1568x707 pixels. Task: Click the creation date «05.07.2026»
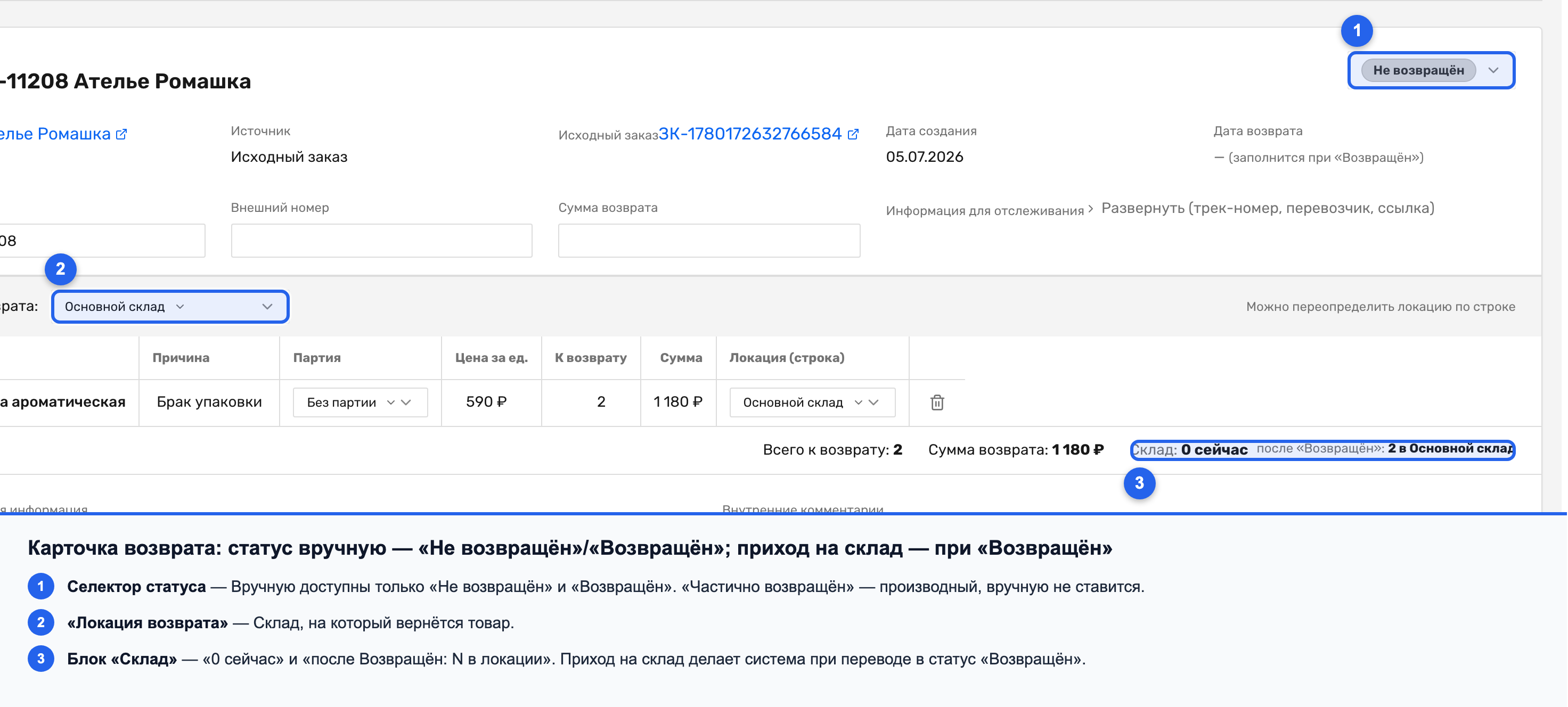(925, 157)
